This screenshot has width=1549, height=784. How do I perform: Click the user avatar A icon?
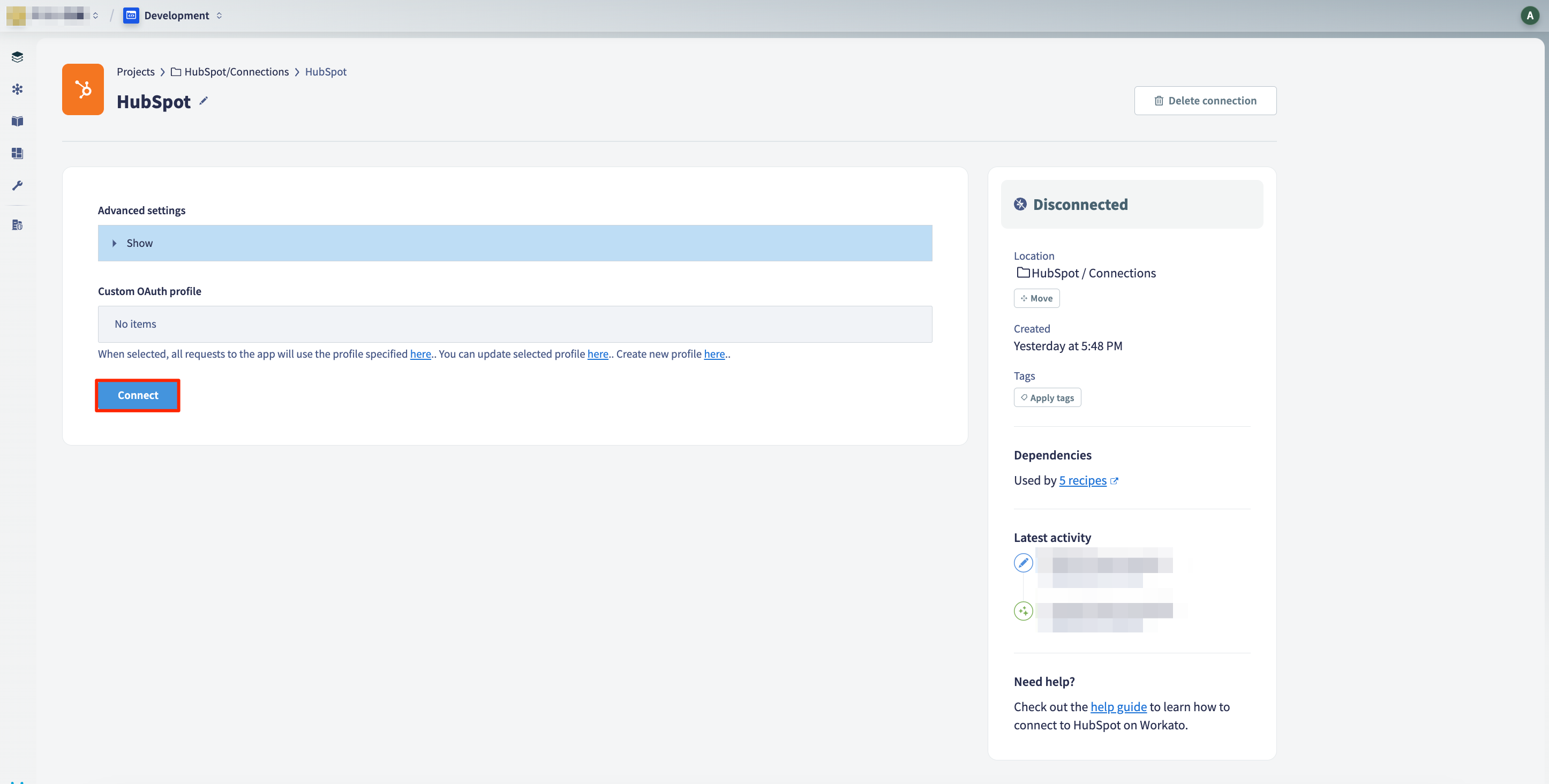pos(1530,16)
